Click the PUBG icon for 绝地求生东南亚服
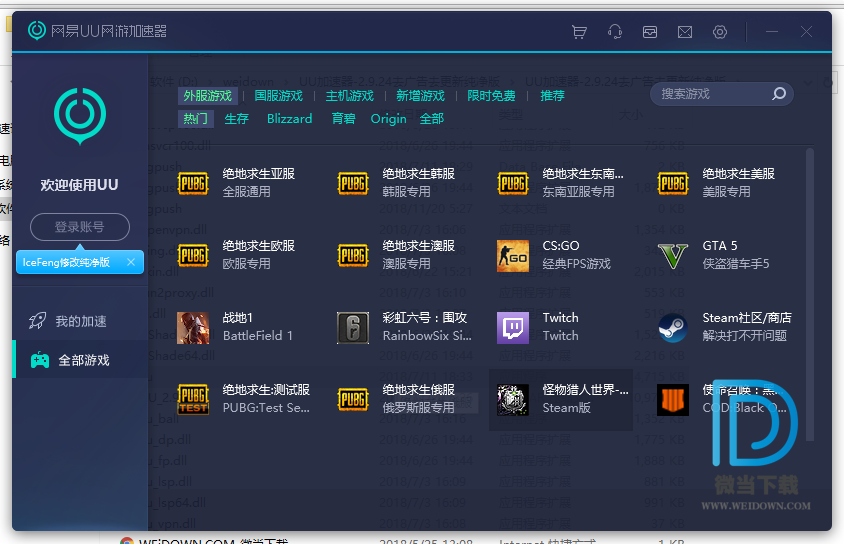The height and width of the screenshot is (544, 844). tap(512, 183)
